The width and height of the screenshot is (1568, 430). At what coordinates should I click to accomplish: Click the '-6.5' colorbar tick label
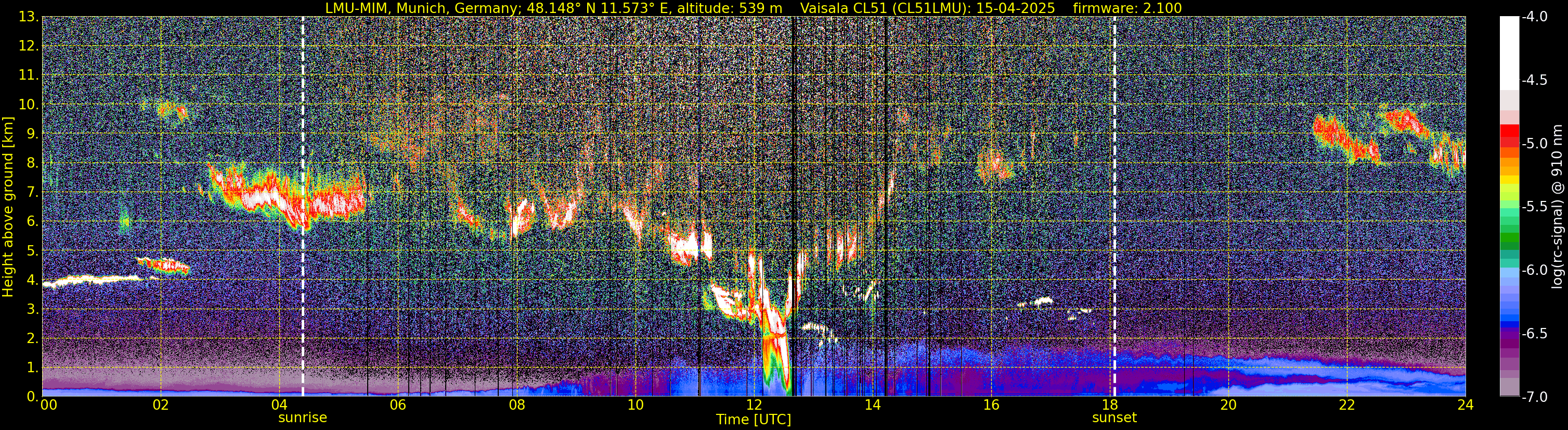click(x=1535, y=334)
